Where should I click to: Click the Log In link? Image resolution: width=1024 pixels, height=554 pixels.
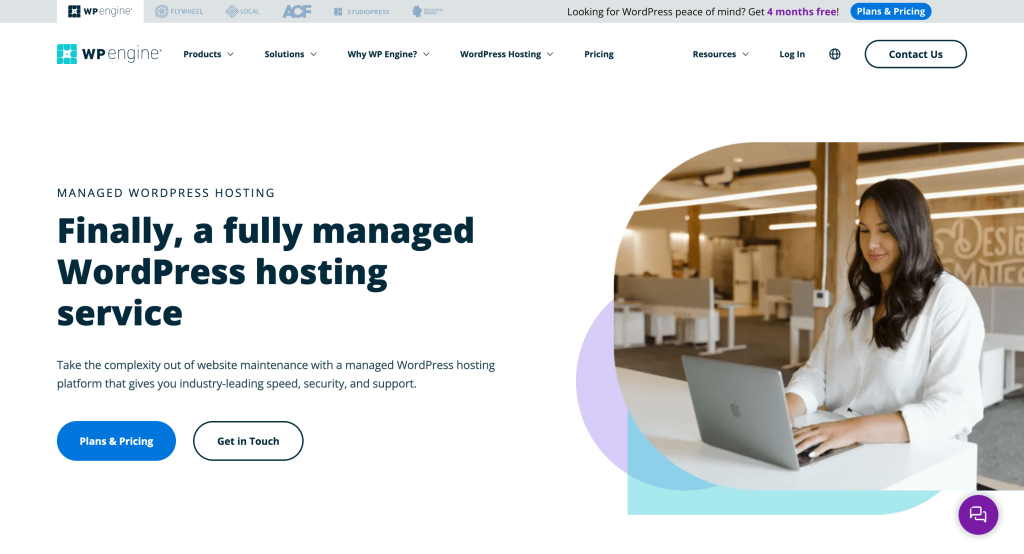point(792,54)
